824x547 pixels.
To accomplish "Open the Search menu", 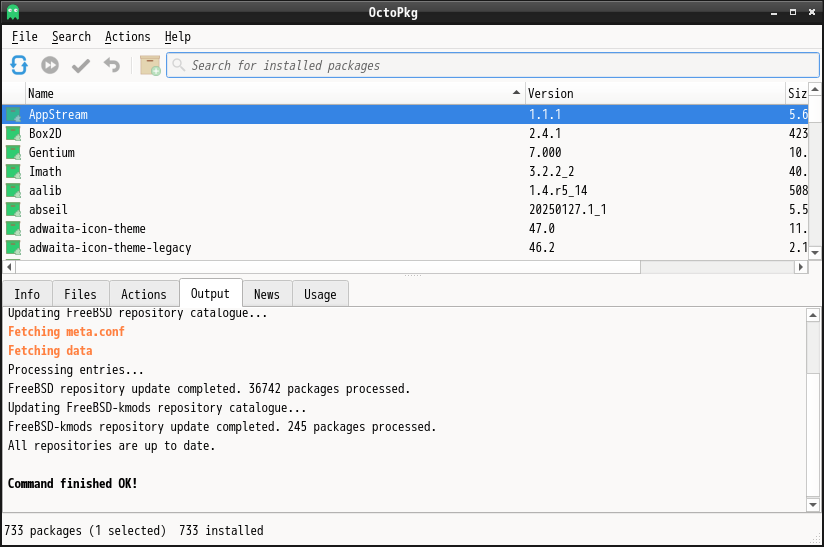I will (x=71, y=37).
